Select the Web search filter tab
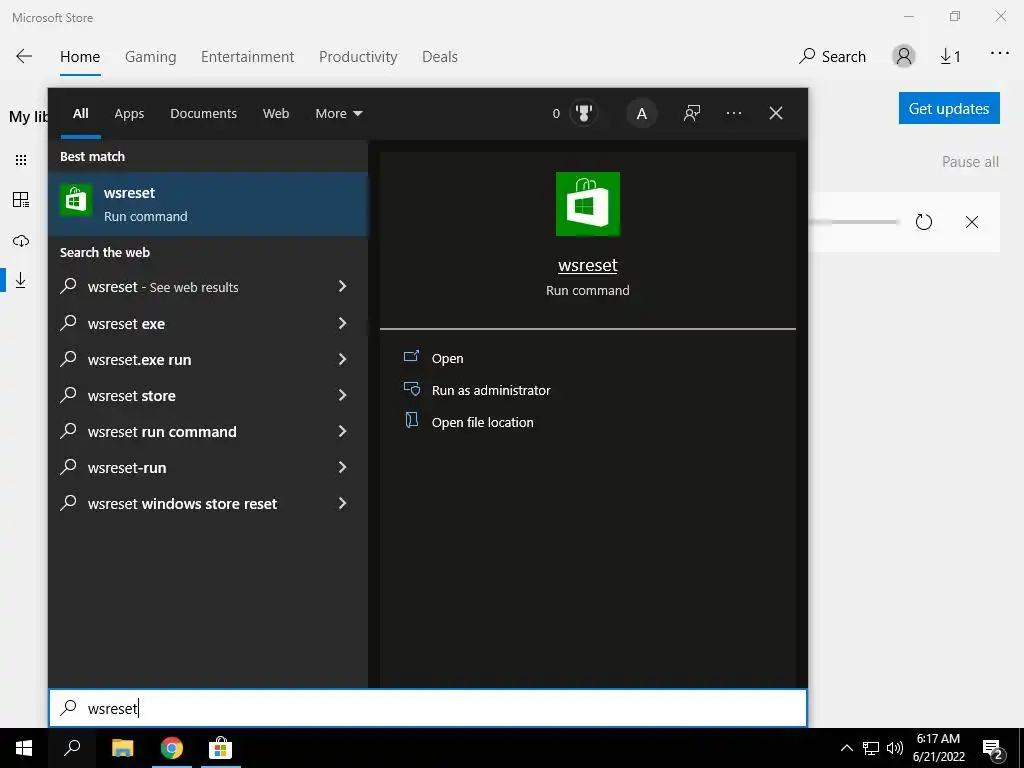 point(276,113)
